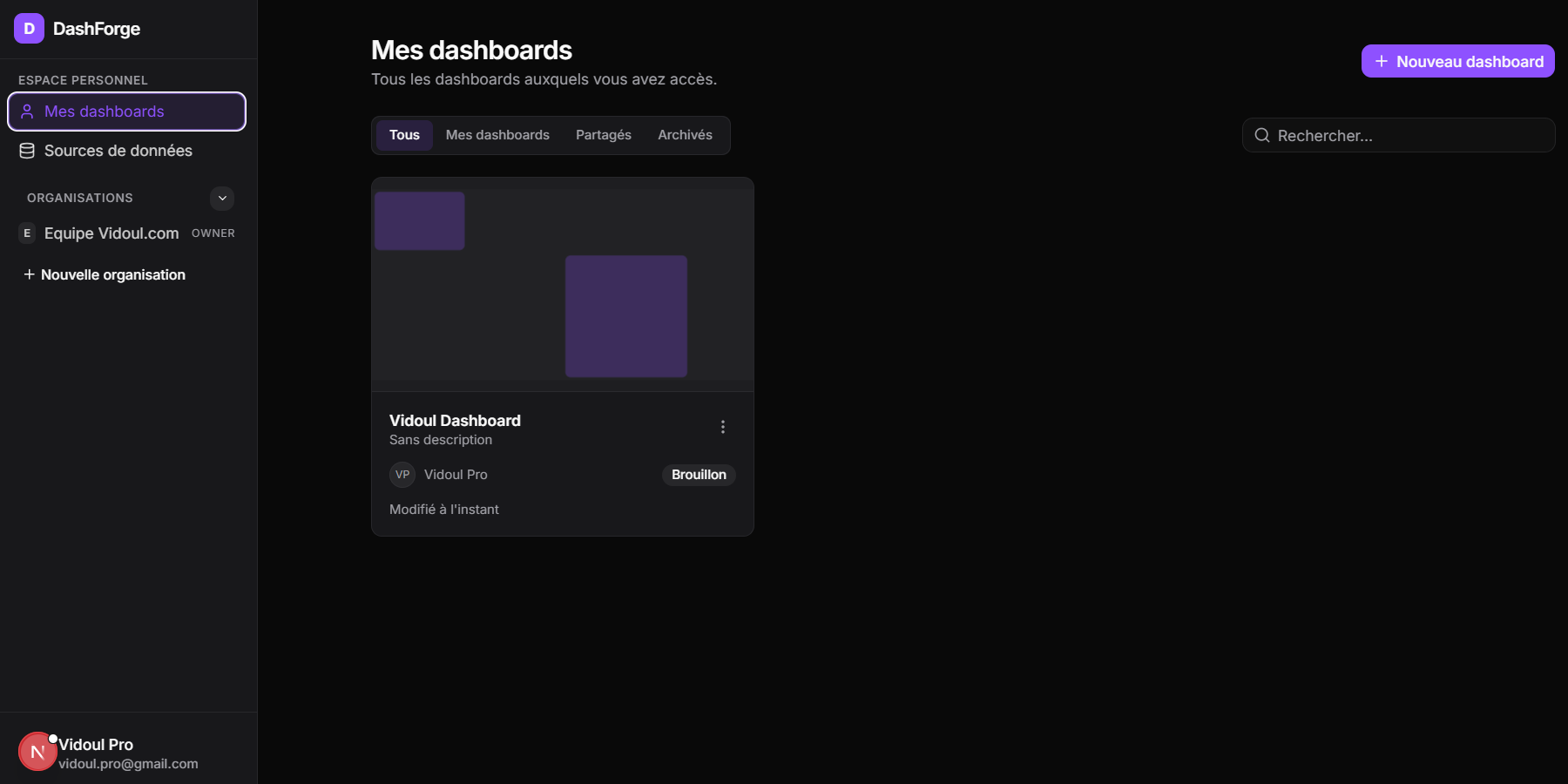Select Equipe Vidoul.com organisation
The width and height of the screenshot is (1568, 784).
pos(127,233)
